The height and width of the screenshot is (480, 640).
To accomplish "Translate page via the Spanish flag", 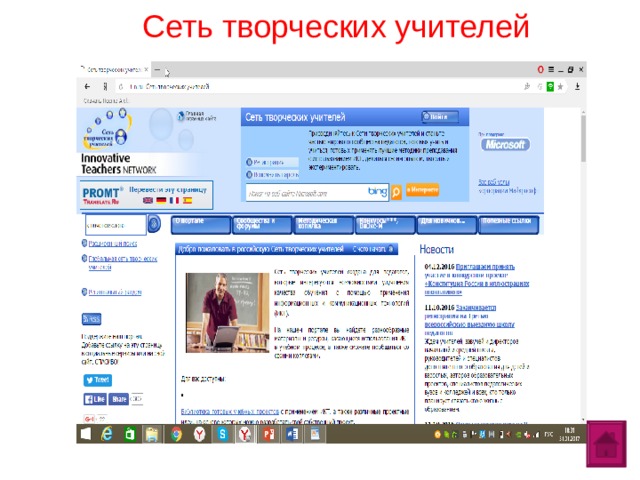I will (187, 200).
